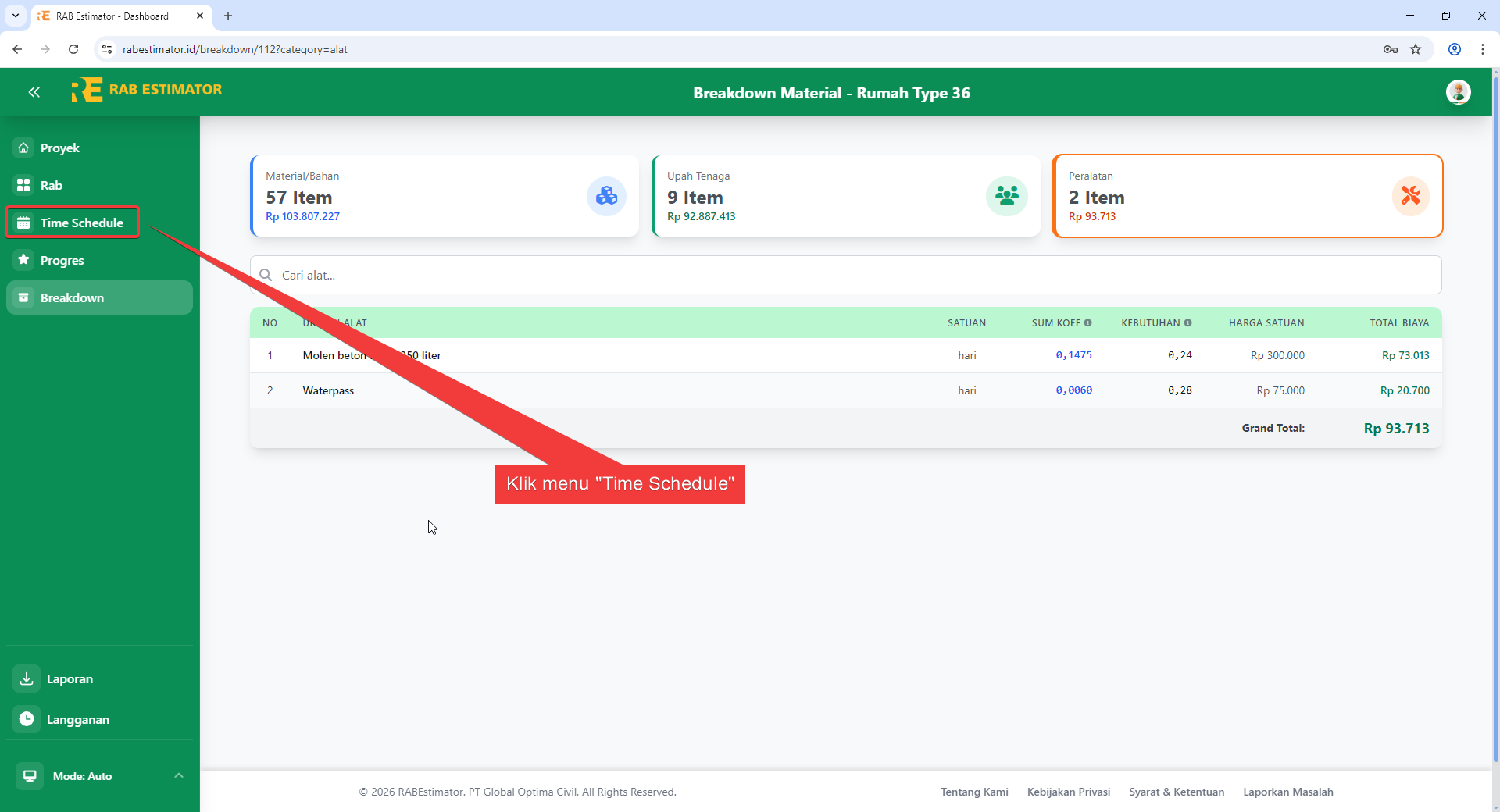This screenshot has width=1500, height=812.
Task: Select the Rab grid icon in sidebar
Action: [x=23, y=185]
